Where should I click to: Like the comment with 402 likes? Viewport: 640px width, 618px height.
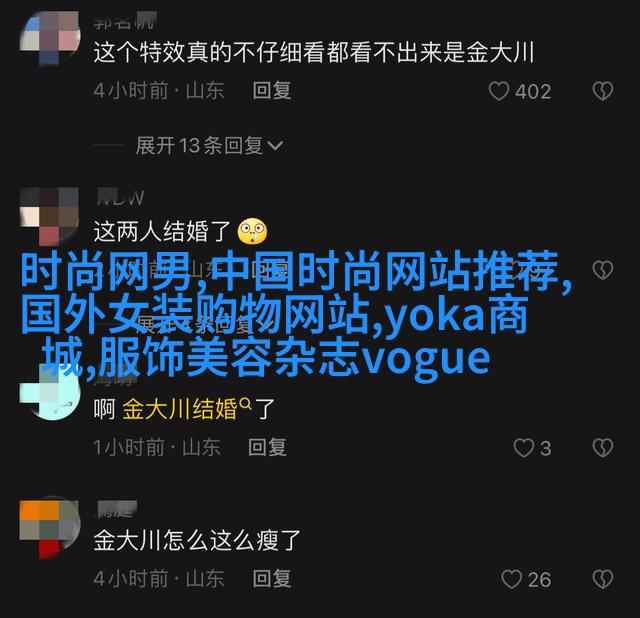[499, 91]
